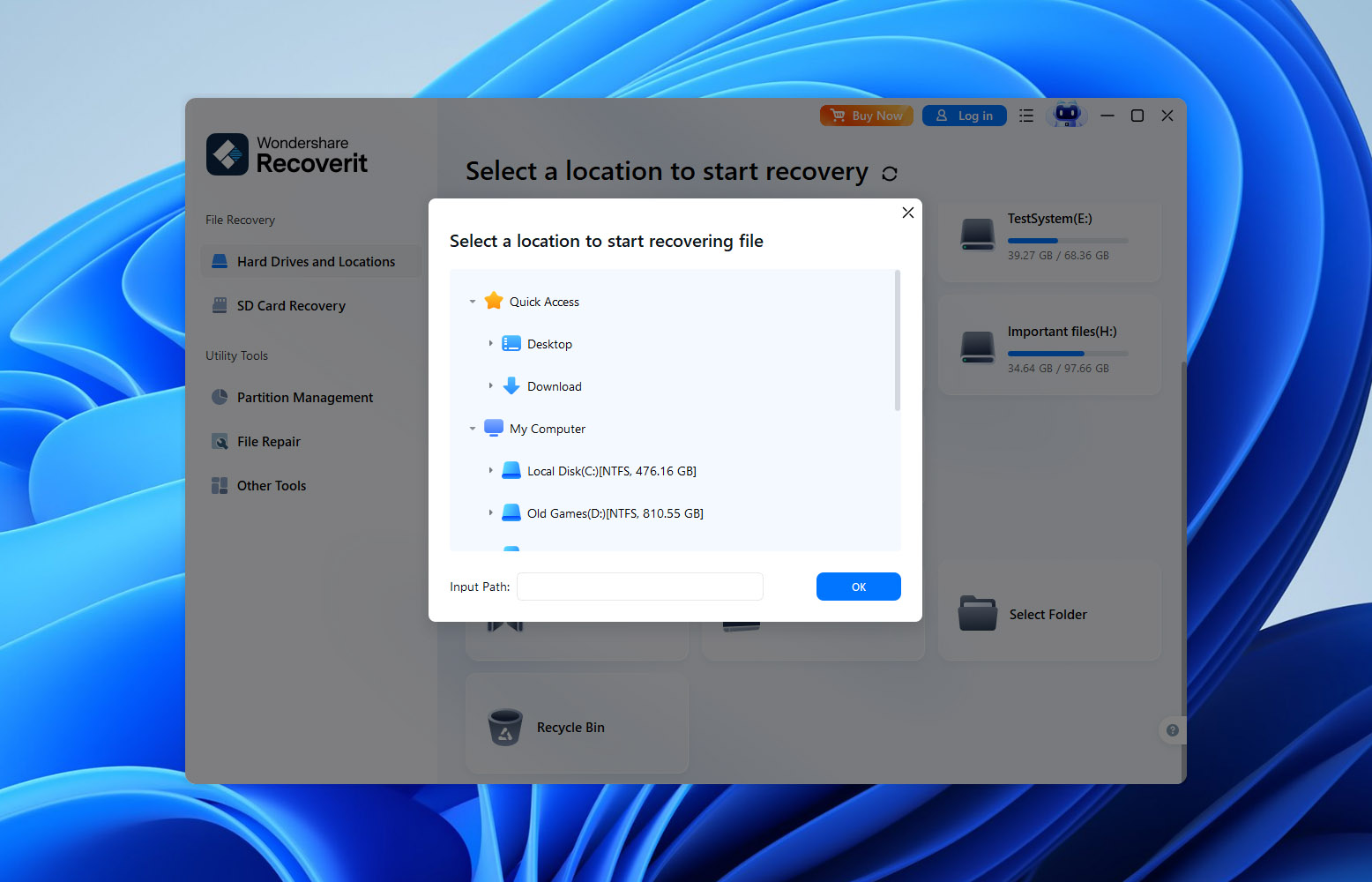1372x882 pixels.
Task: Click the Hard Drives and Locations icon
Action: coord(220,261)
